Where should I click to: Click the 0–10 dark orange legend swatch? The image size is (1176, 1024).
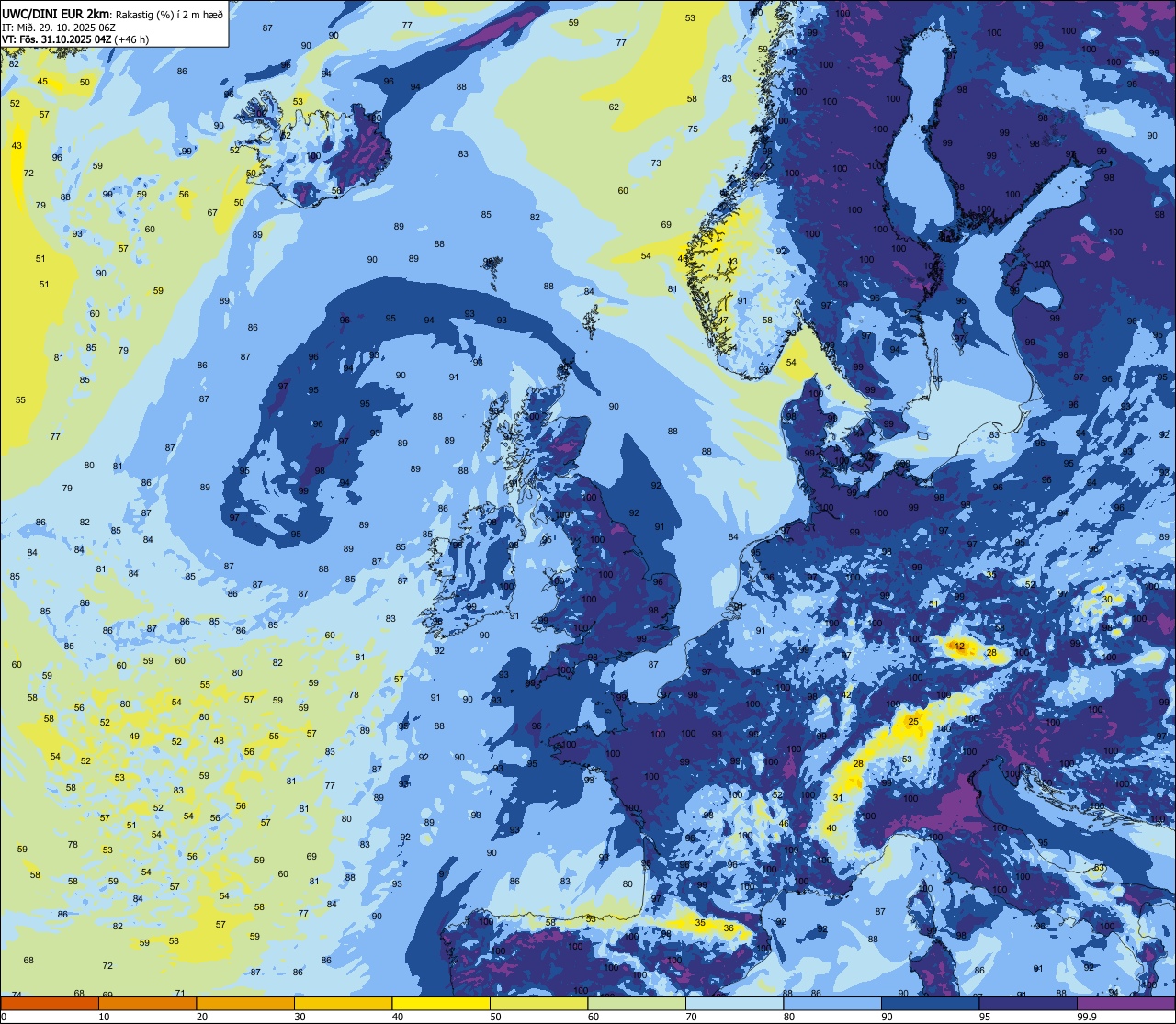pos(50,1003)
